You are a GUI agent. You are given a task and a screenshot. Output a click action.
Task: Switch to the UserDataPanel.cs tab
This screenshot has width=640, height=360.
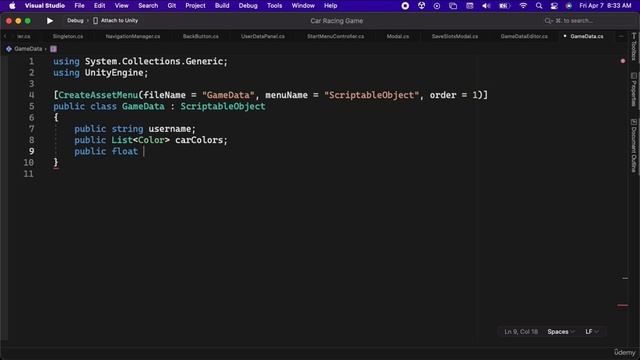click(x=262, y=36)
